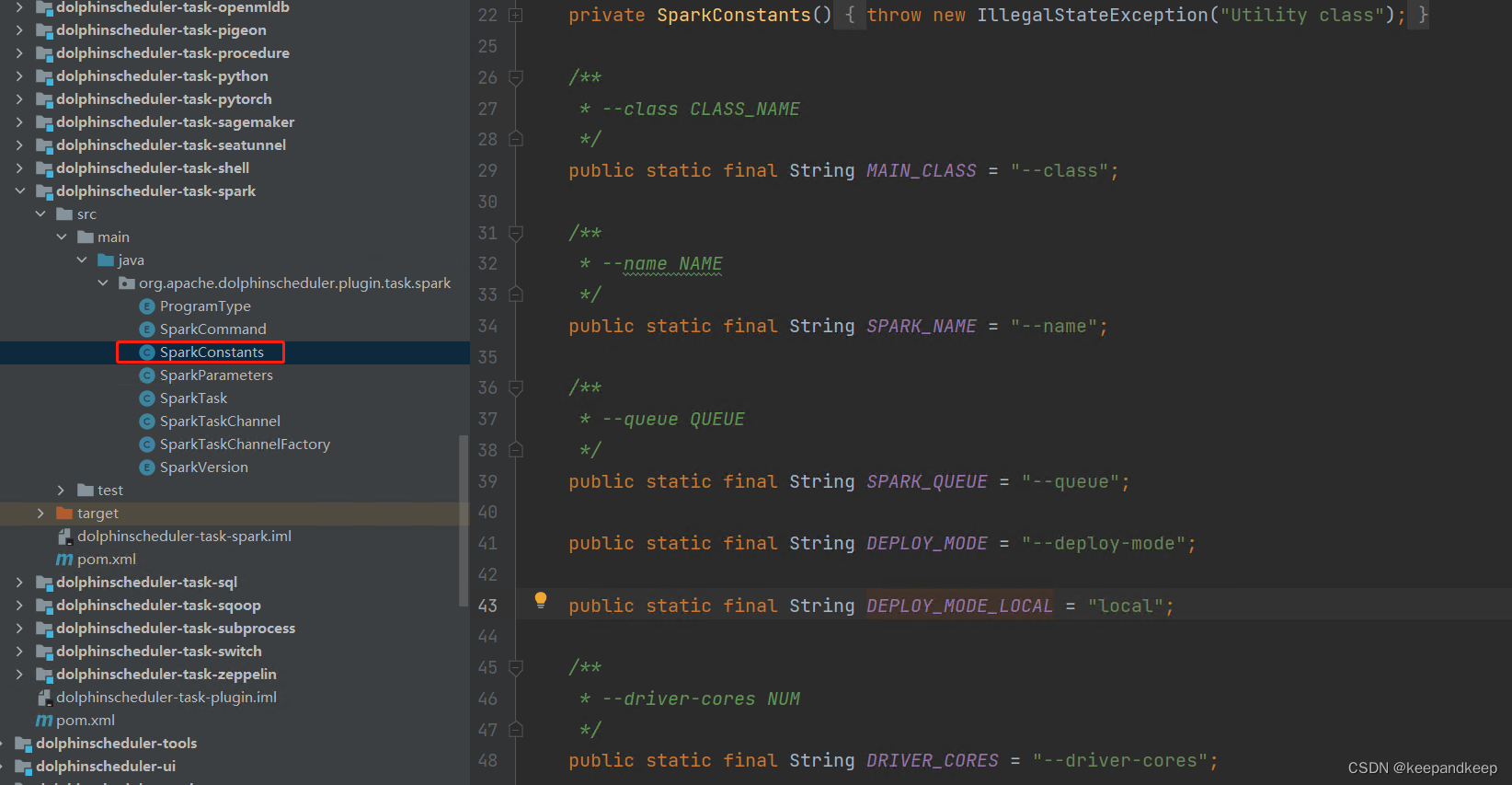Collapse the src folder
The width and height of the screenshot is (1512, 785).
pyautogui.click(x=40, y=214)
